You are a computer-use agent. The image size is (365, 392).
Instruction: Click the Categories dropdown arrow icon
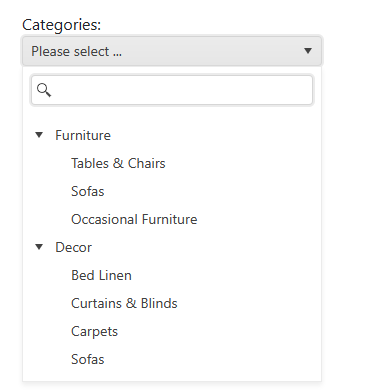click(308, 51)
